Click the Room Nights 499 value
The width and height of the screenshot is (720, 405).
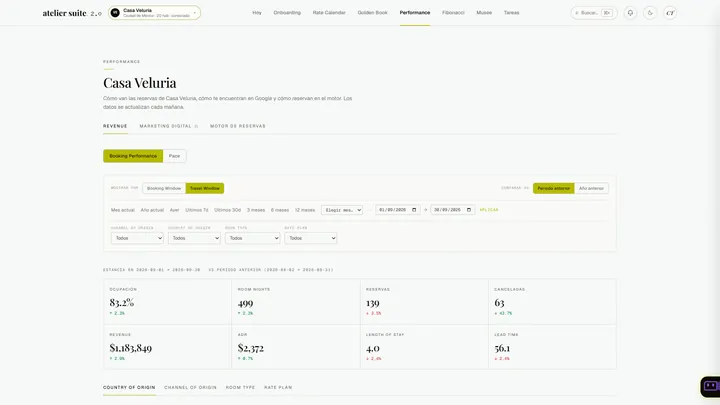pyautogui.click(x=245, y=303)
